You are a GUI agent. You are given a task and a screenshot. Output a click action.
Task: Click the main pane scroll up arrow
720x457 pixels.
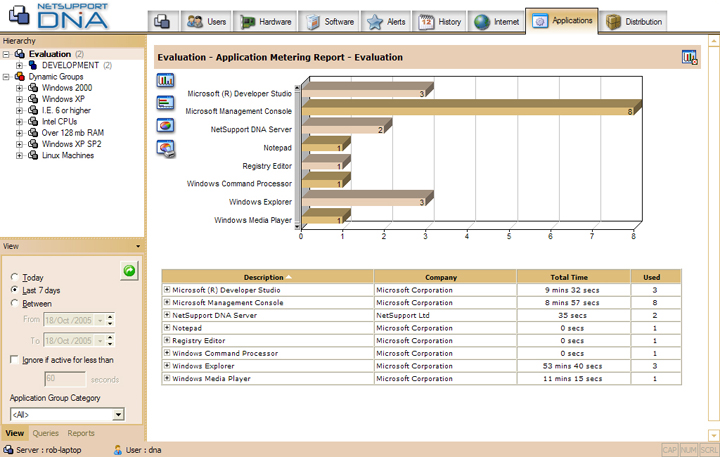pyautogui.click(x=714, y=41)
